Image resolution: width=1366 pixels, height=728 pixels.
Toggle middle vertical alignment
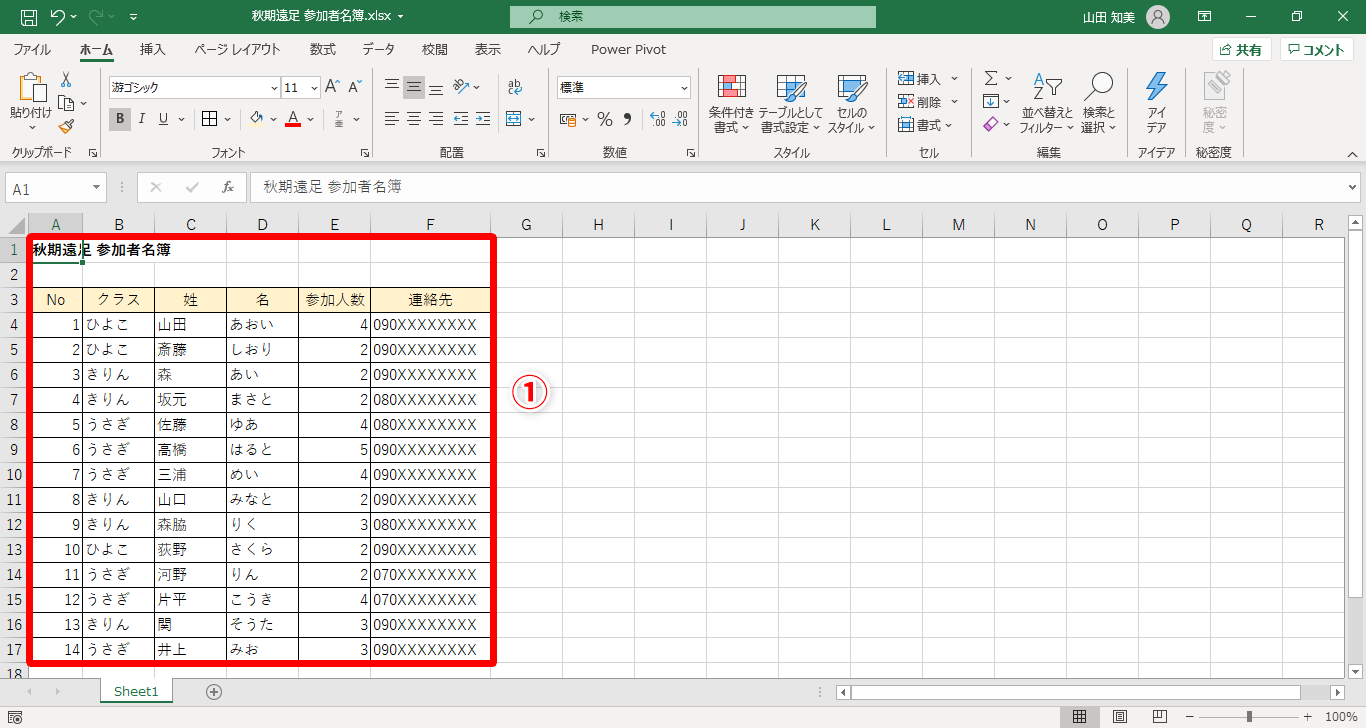[x=414, y=87]
